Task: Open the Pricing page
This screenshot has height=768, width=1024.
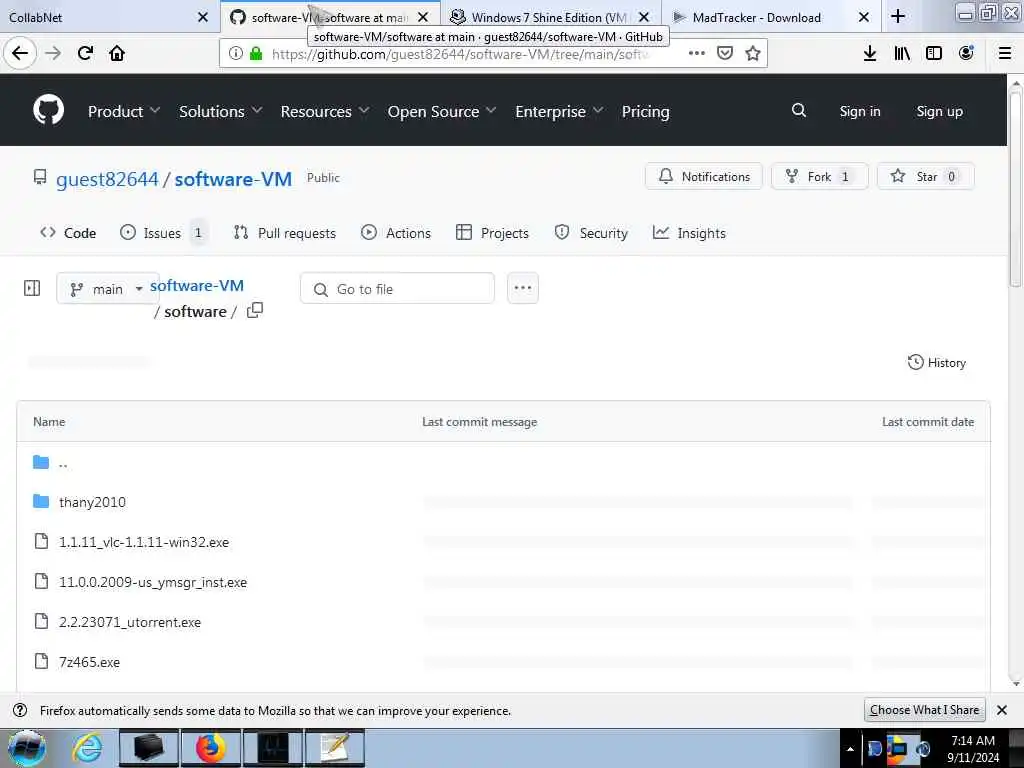Action: click(x=645, y=112)
